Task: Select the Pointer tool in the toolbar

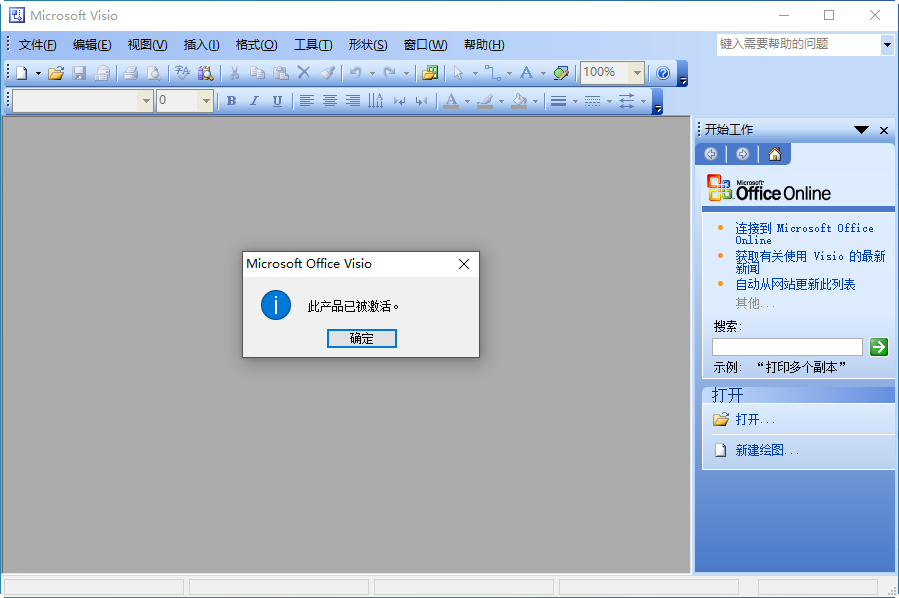Action: (458, 73)
